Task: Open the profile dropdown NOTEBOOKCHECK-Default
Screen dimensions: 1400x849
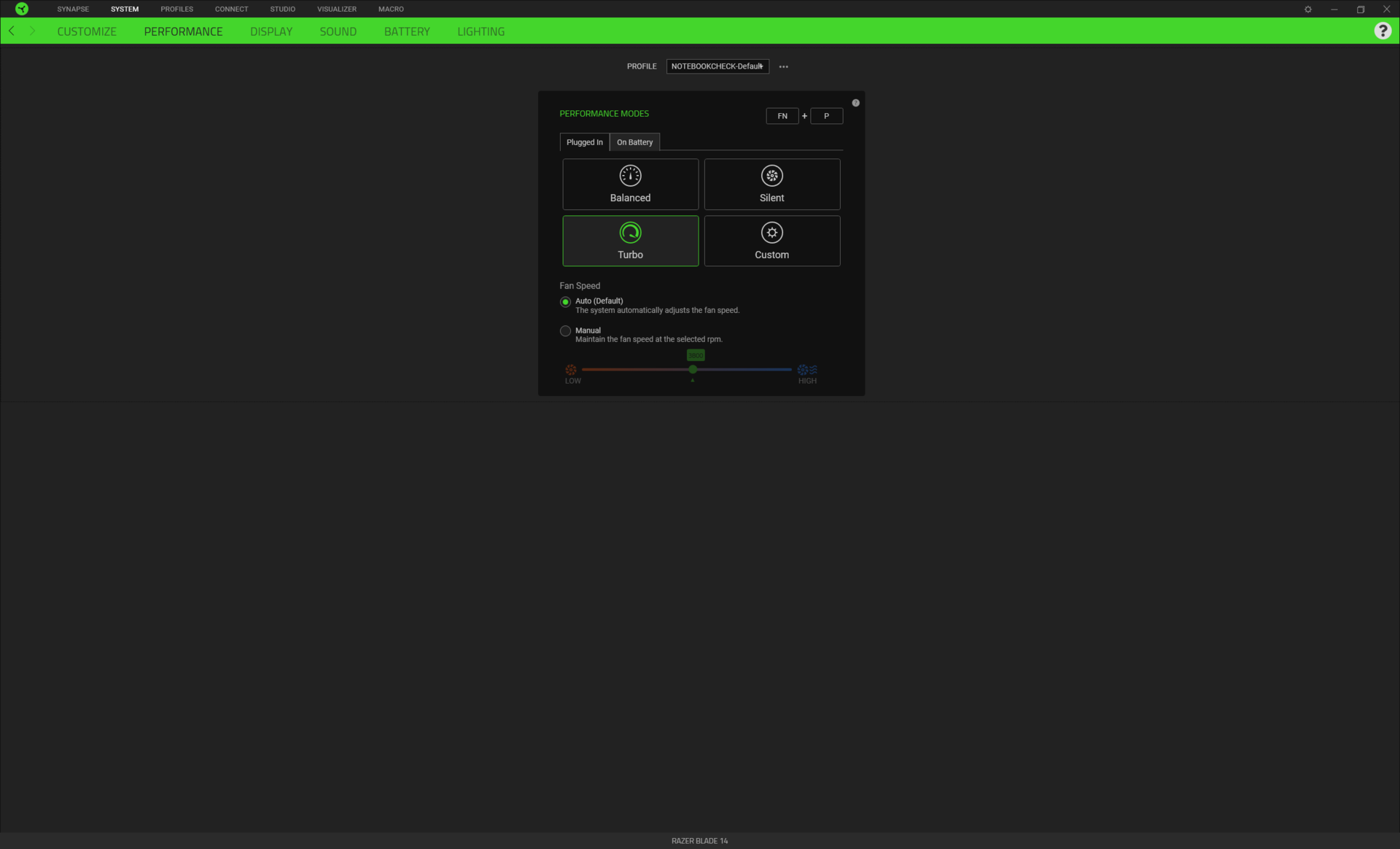Action: point(717,66)
